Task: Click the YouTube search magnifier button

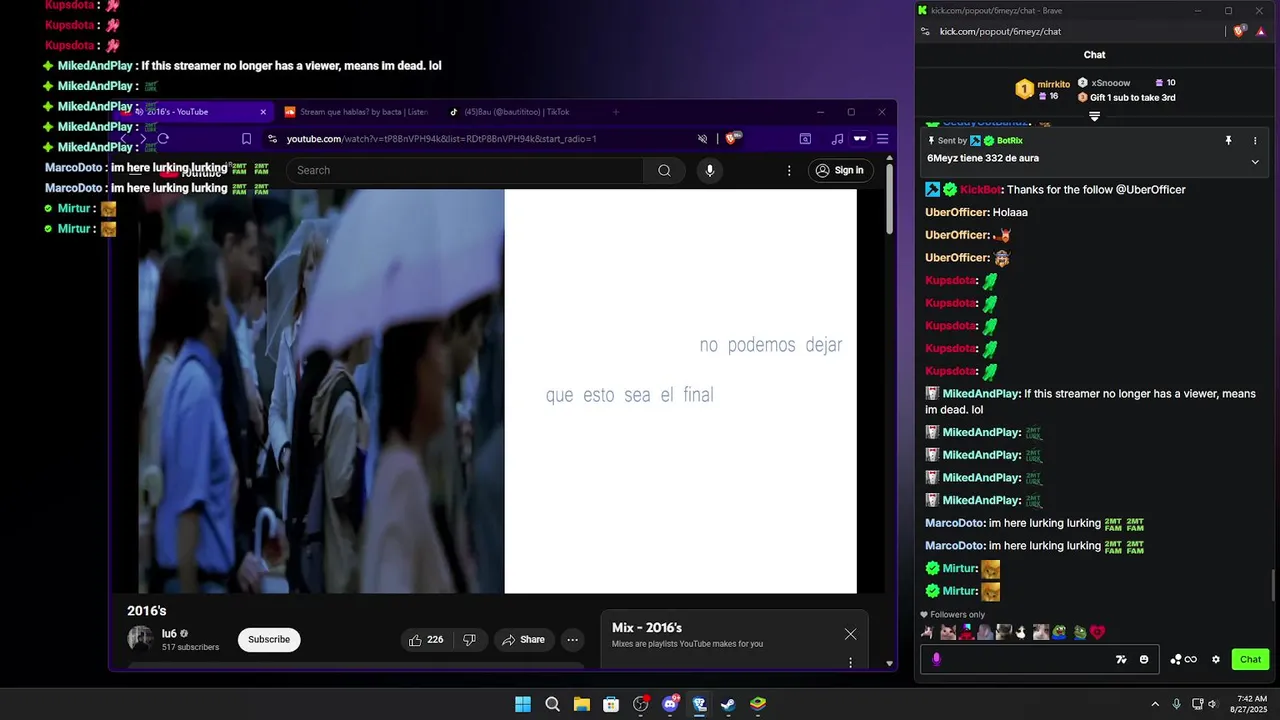Action: tap(664, 170)
